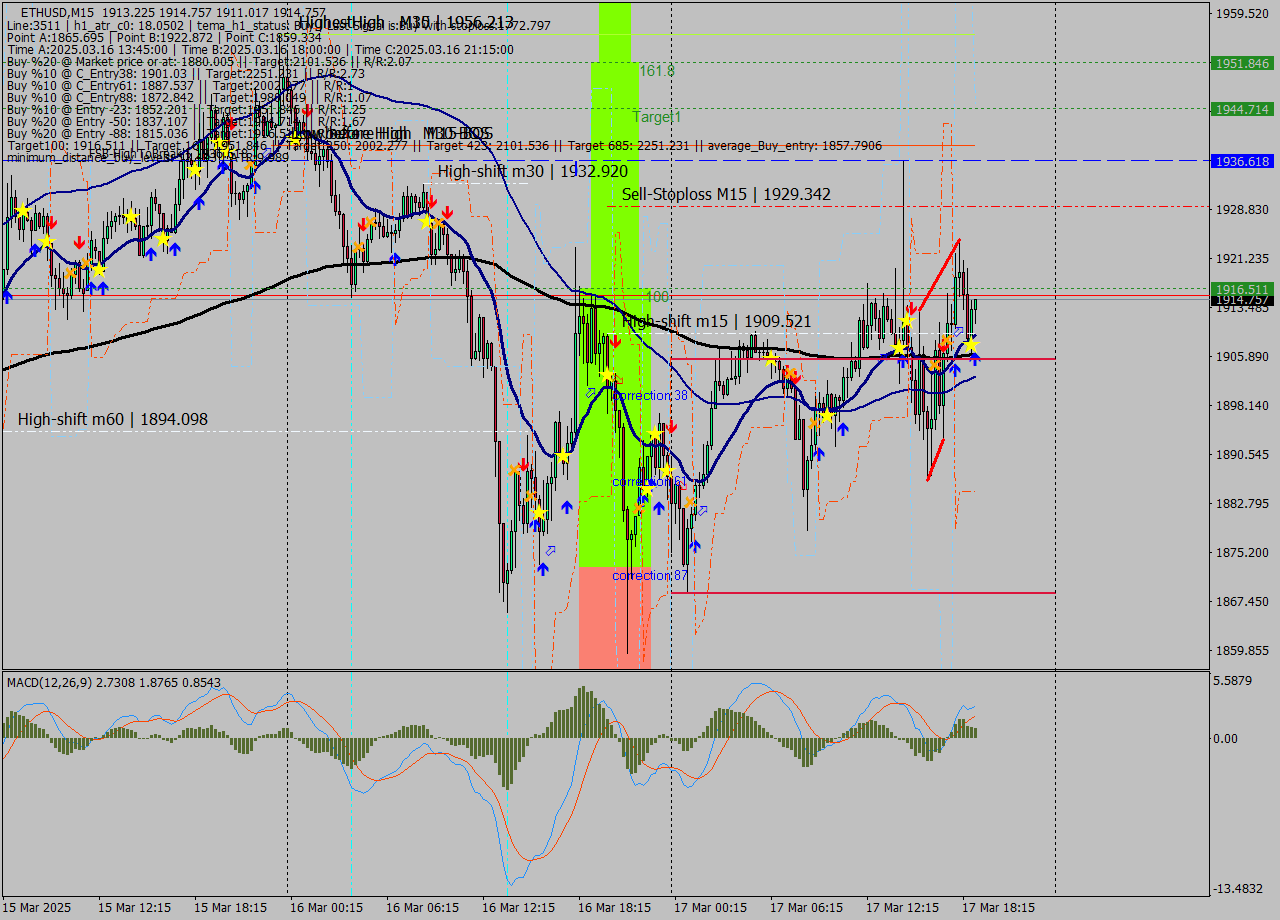The width and height of the screenshot is (1280, 920).
Task: Select the red down arrow at top-left of chart
Action: (x=50, y=223)
